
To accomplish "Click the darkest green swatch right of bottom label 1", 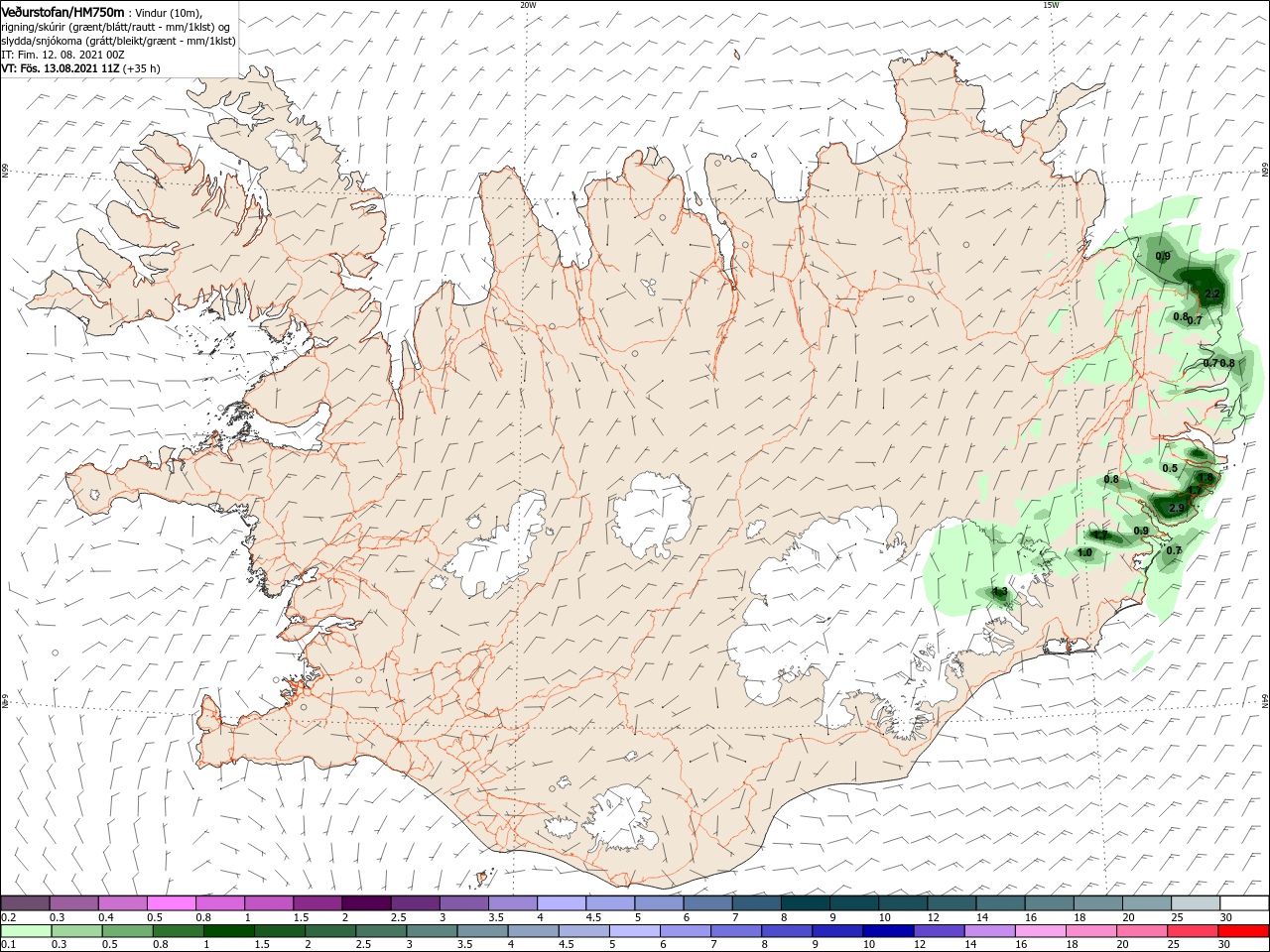I will (x=228, y=931).
